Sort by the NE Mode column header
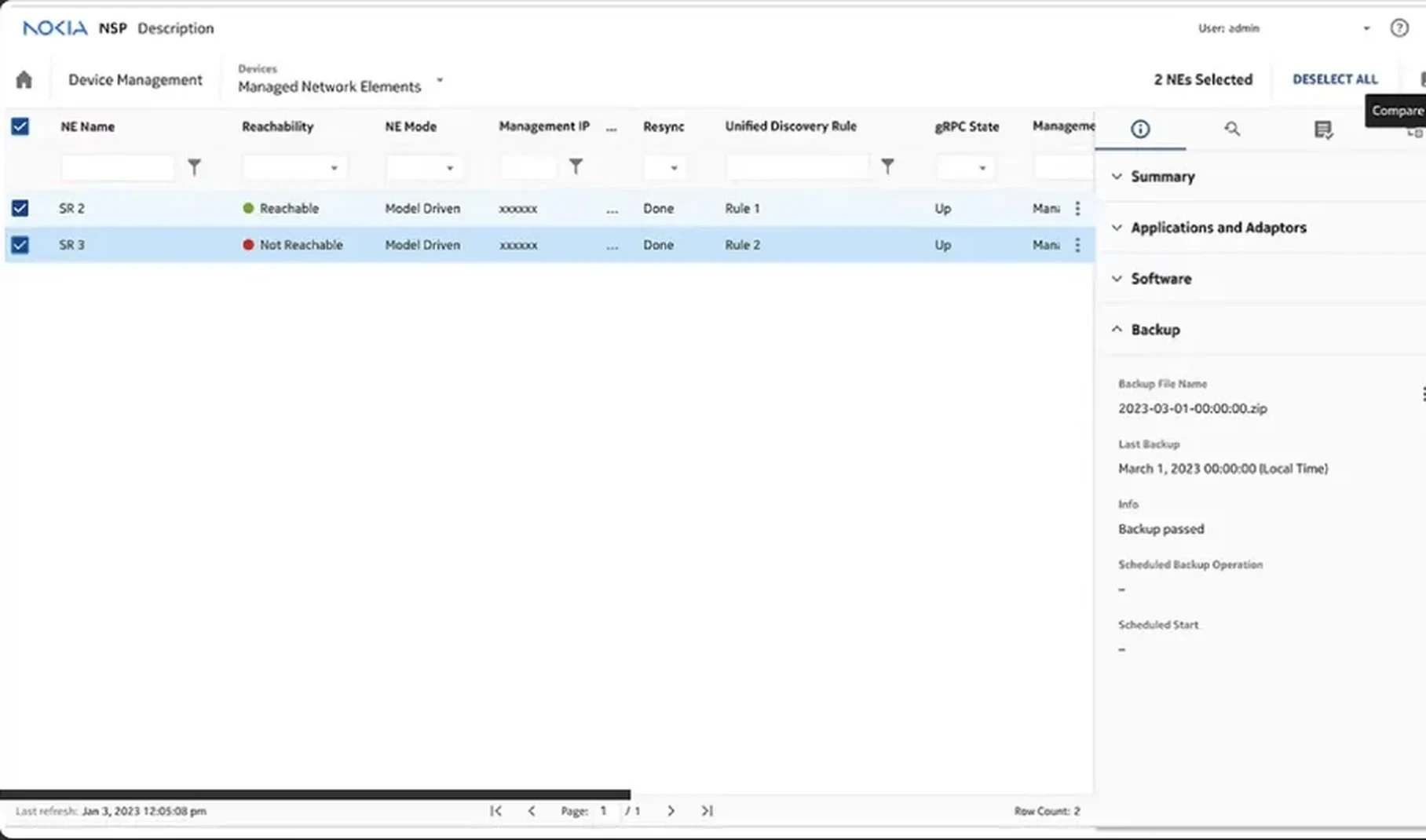The height and width of the screenshot is (840, 1426). pyautogui.click(x=411, y=126)
